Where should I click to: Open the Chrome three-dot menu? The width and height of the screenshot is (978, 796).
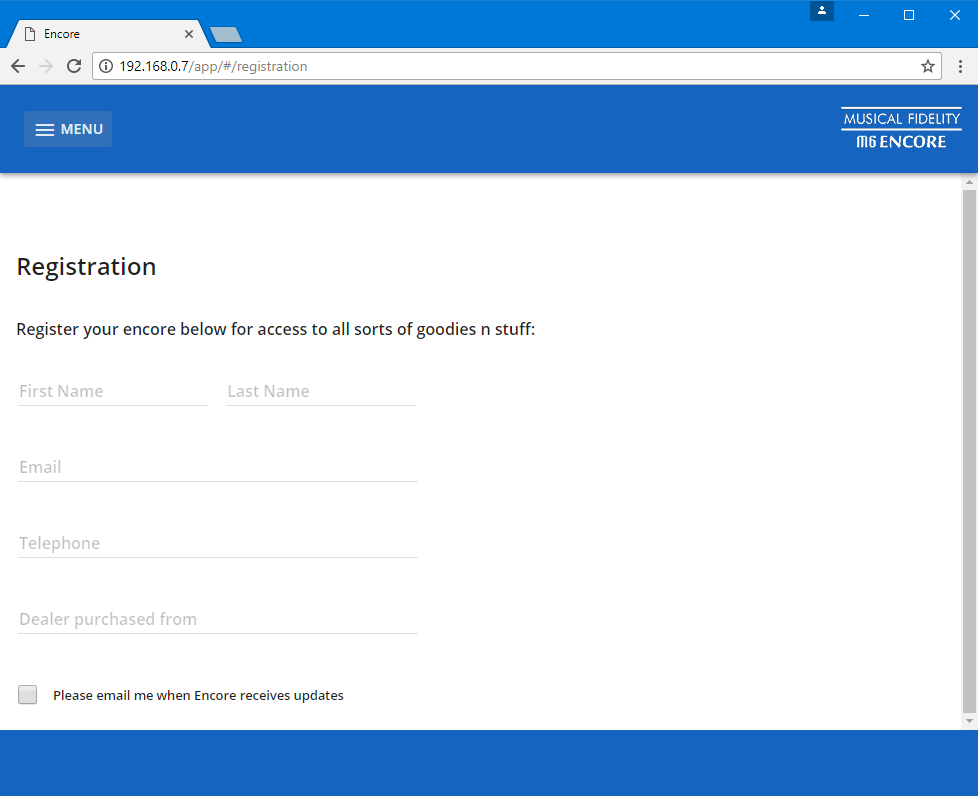click(x=960, y=66)
